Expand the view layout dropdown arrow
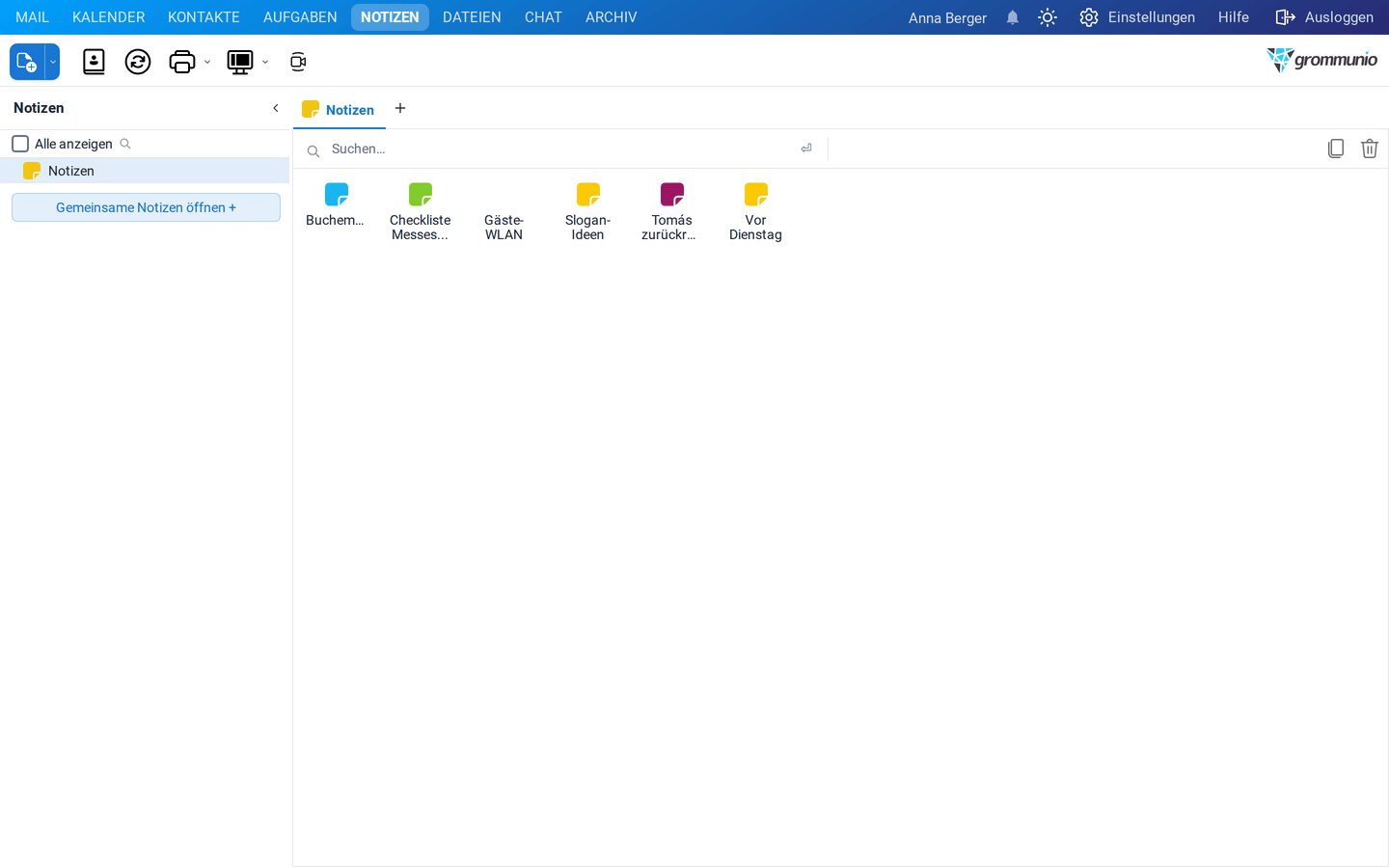The width and height of the screenshot is (1389, 868). pos(265,63)
